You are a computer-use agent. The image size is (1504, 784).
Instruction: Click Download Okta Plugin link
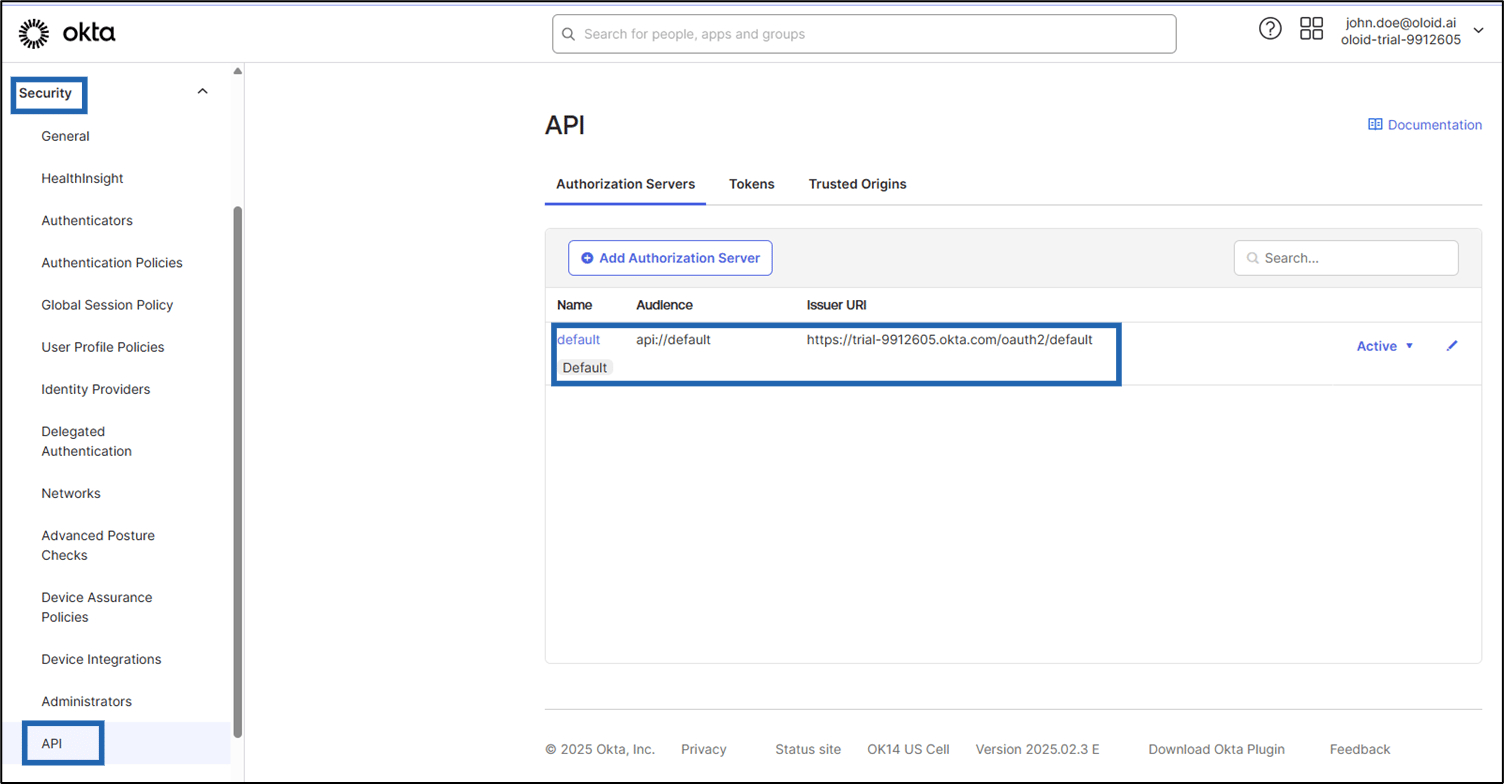tap(1216, 749)
